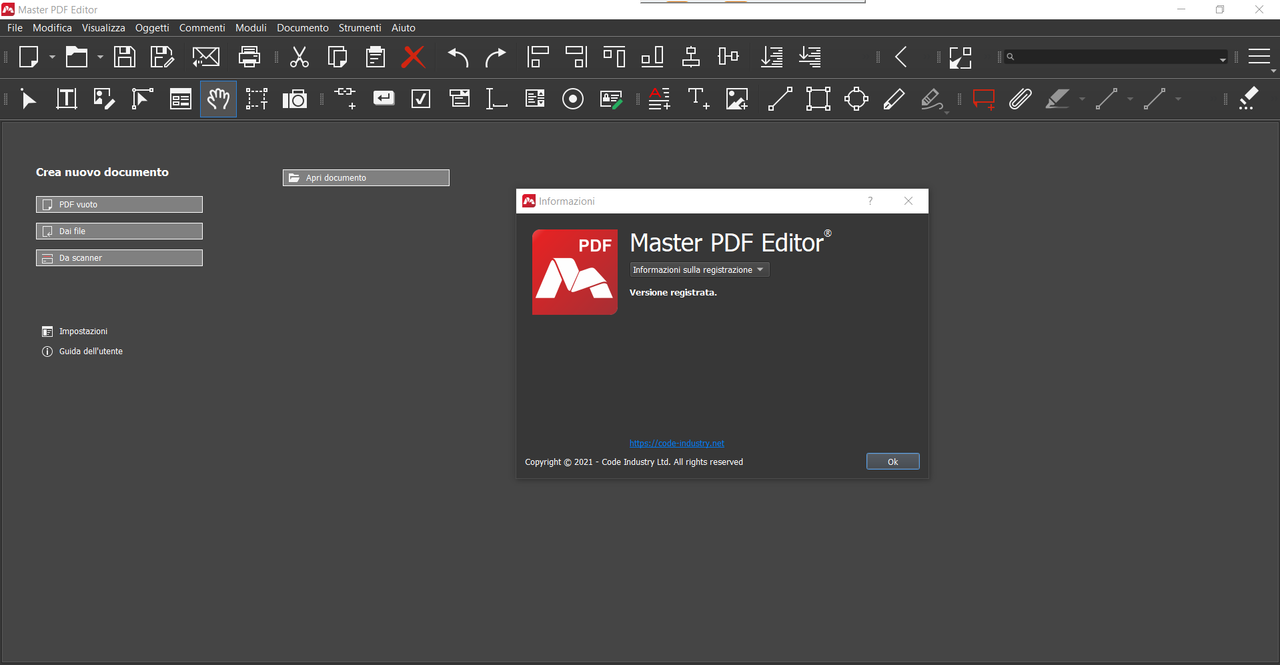Expand the New document dropdown arrow
1280x665 pixels.
(x=52, y=57)
